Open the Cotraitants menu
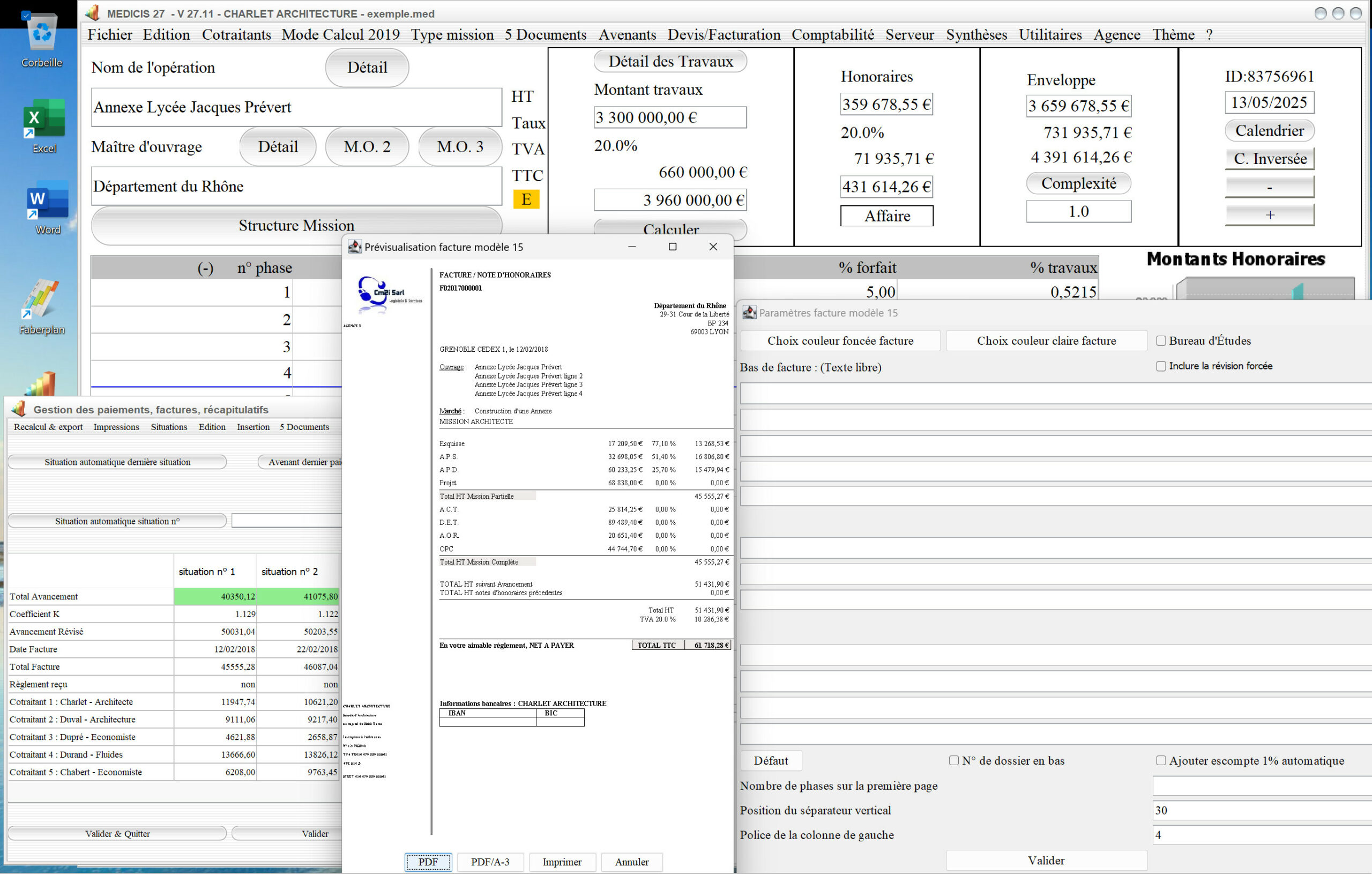Image resolution: width=1372 pixels, height=874 pixels. (x=236, y=35)
